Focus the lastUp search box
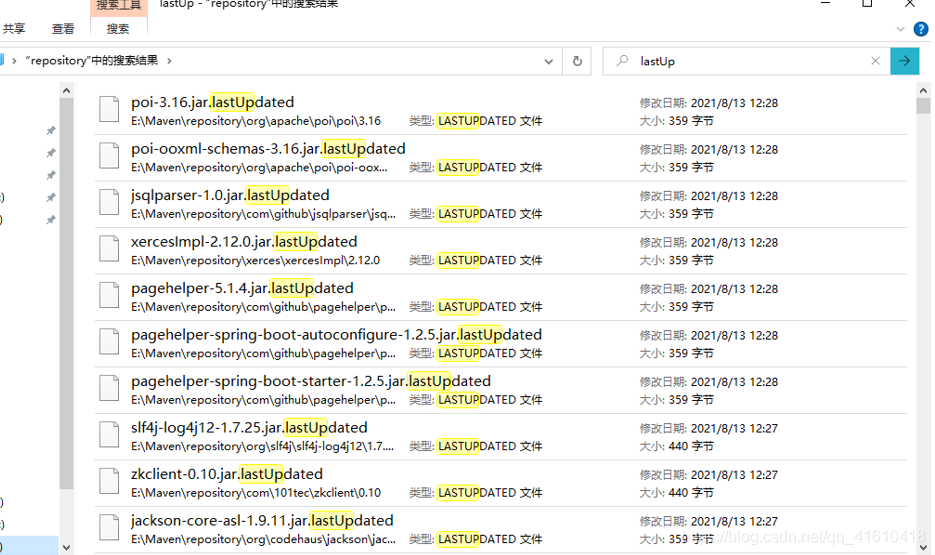The image size is (935, 555). click(x=747, y=61)
